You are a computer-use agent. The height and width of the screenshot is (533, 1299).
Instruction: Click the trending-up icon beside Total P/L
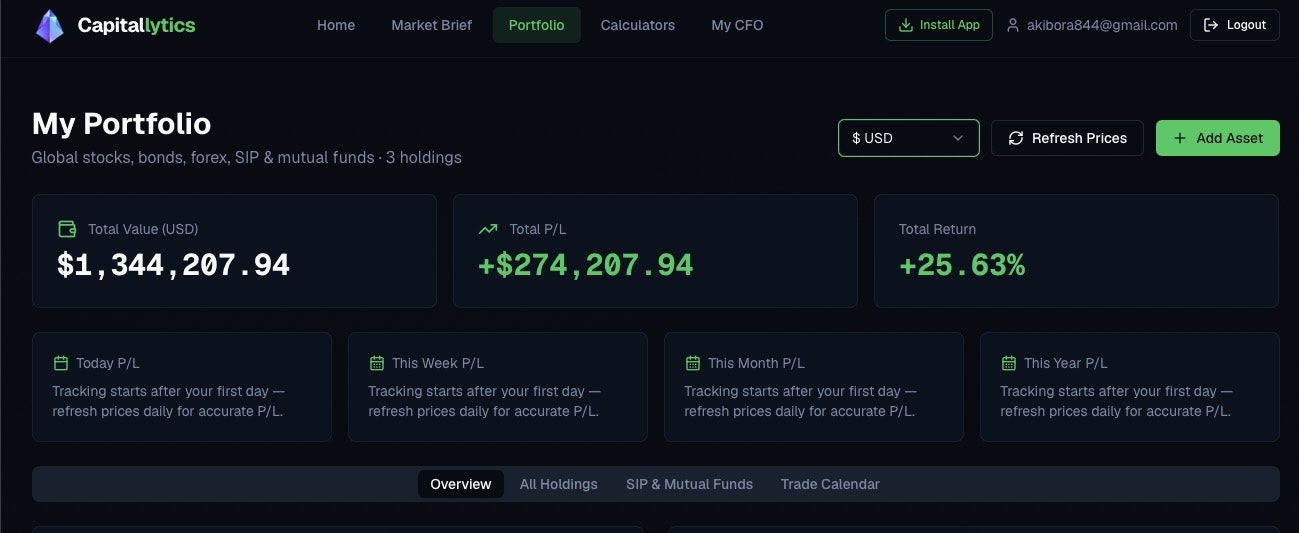[488, 229]
